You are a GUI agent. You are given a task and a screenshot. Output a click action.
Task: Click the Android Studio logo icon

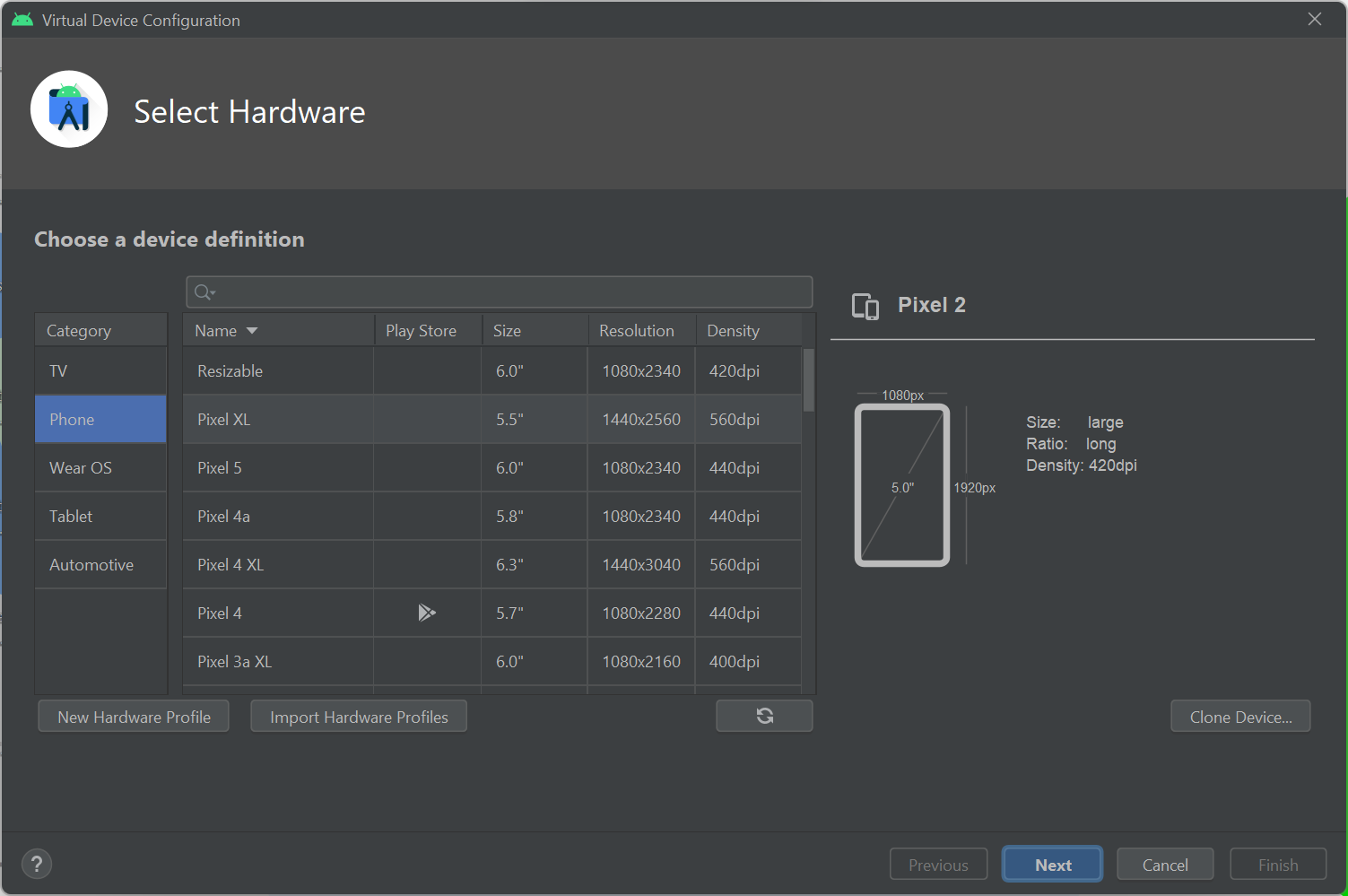(69, 109)
